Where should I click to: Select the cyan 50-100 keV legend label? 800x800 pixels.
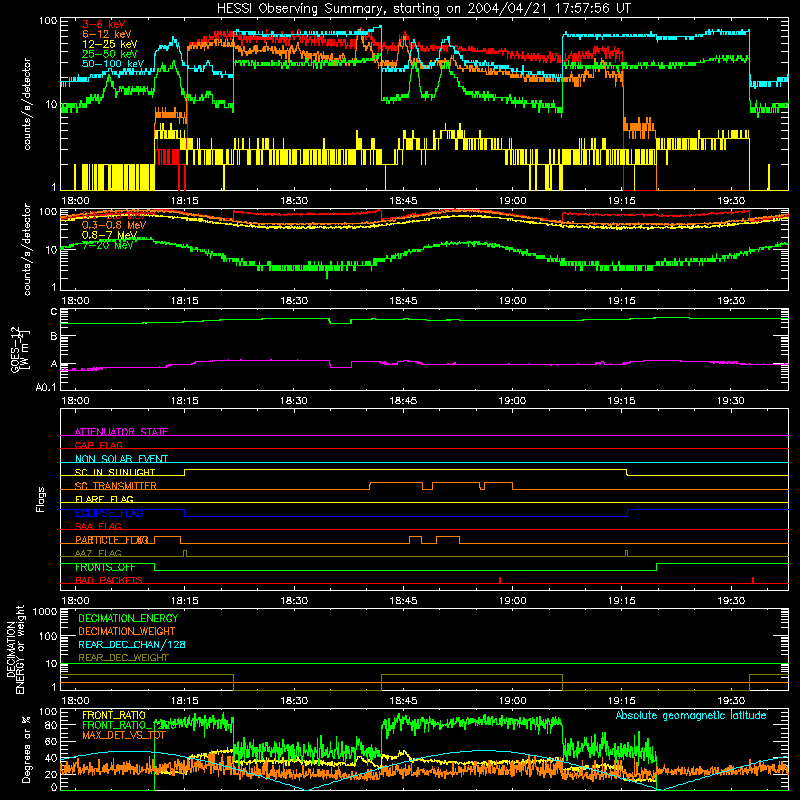click(113, 64)
